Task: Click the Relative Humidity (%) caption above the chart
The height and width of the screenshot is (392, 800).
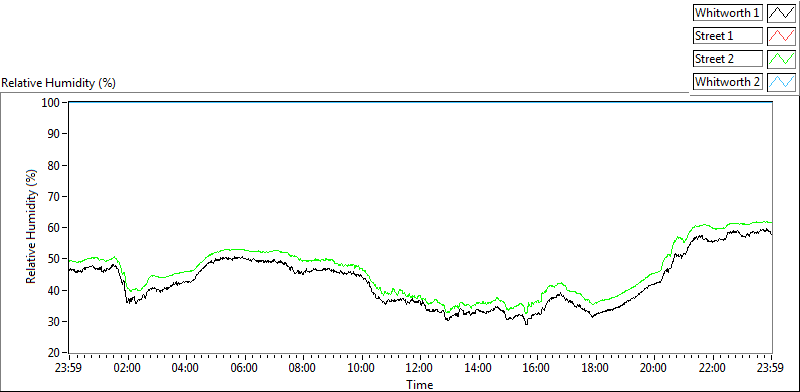Action: point(59,83)
